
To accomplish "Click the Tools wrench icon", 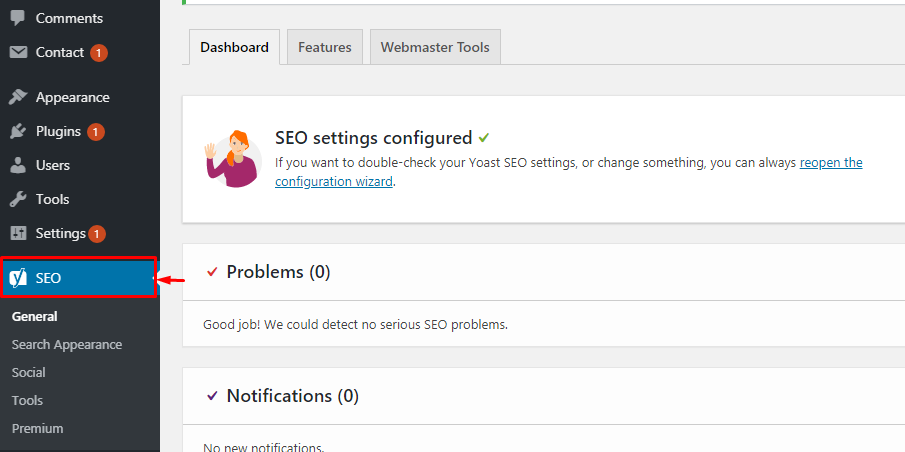I will pos(18,199).
